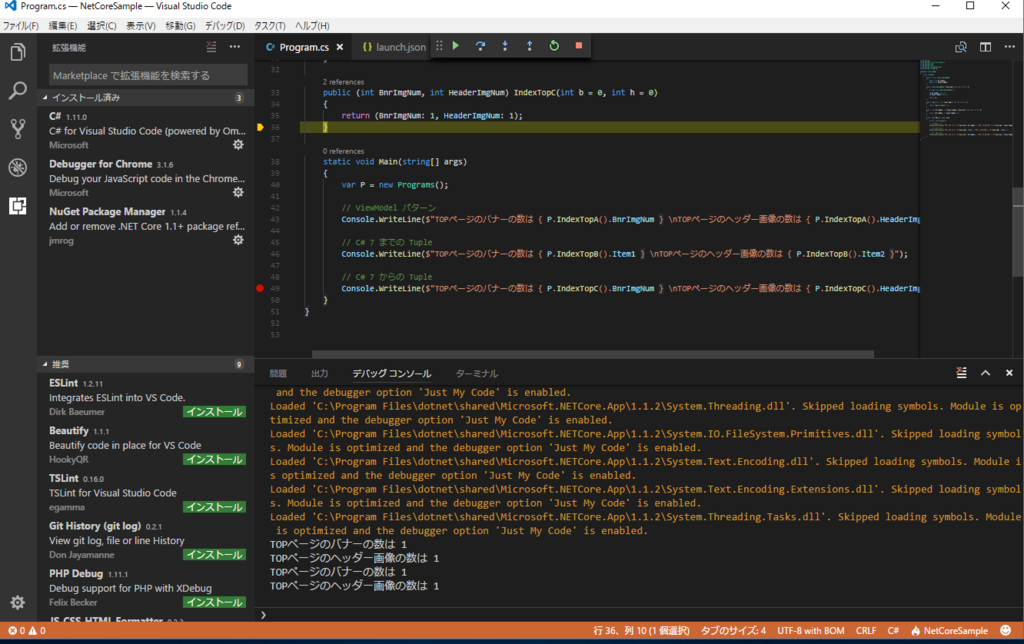1024x644 pixels.
Task: Click the debug console input prompt
Action: pos(640,615)
